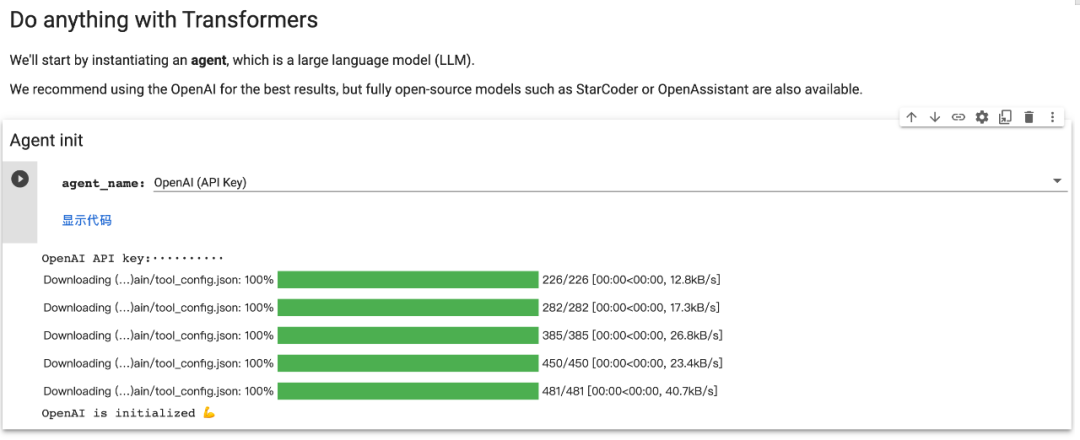Click the first progress bar (226/226)
The image size is (1080, 440).
pos(408,279)
